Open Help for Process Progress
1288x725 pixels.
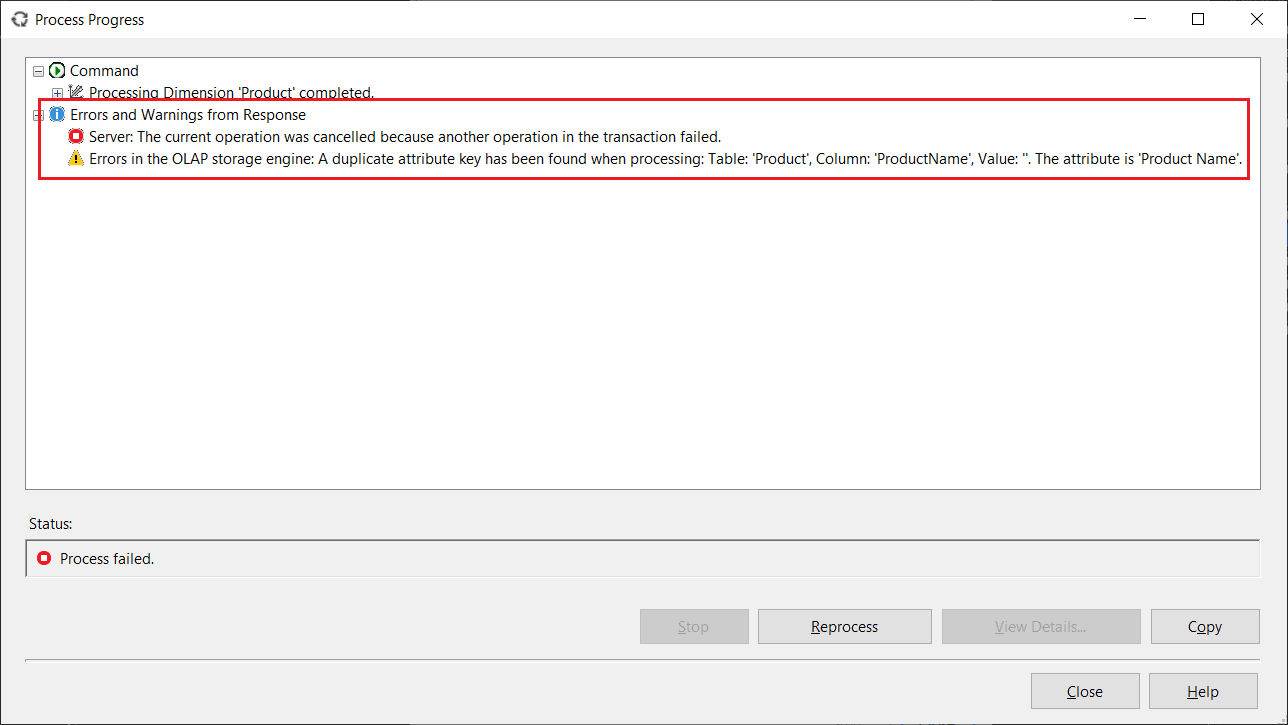pos(1202,691)
